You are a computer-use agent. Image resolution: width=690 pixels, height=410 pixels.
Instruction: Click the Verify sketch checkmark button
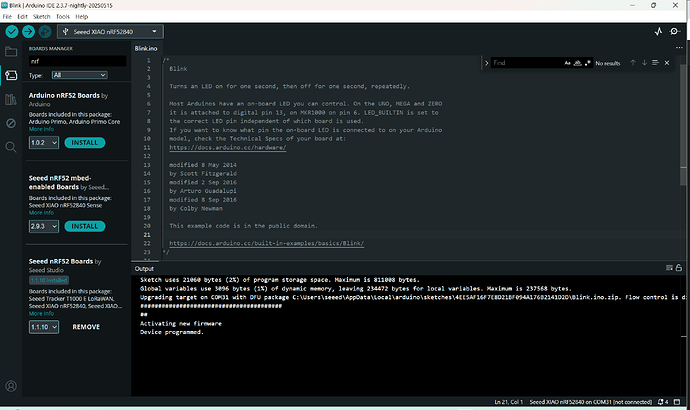(12, 32)
